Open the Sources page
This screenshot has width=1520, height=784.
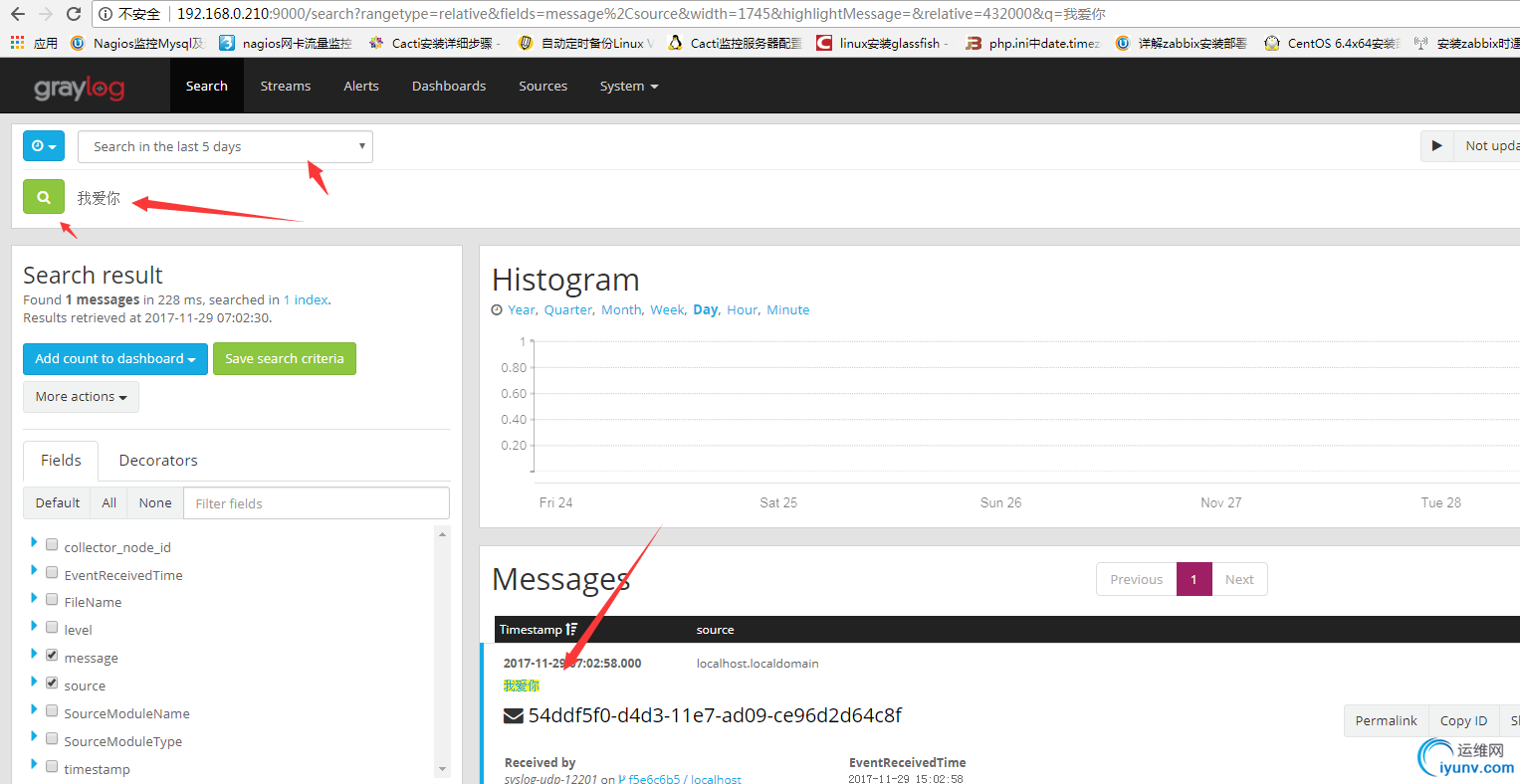(x=543, y=87)
